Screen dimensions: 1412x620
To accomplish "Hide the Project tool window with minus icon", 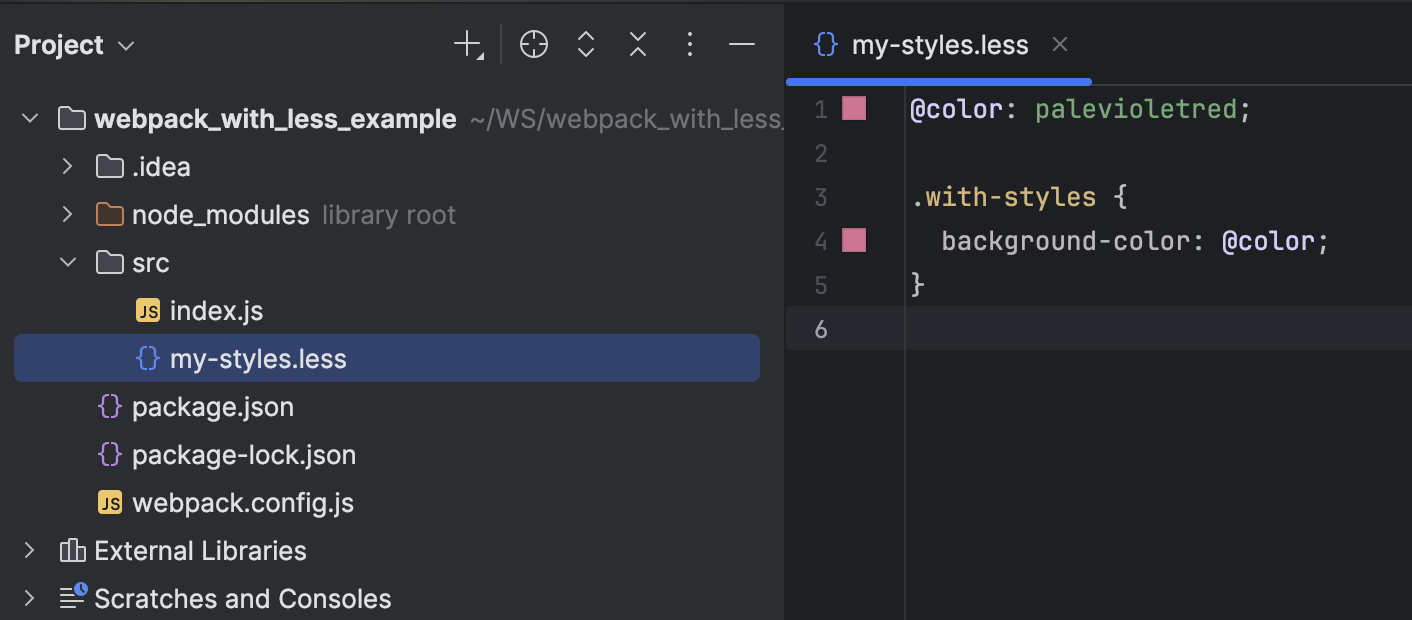I will (x=741, y=44).
